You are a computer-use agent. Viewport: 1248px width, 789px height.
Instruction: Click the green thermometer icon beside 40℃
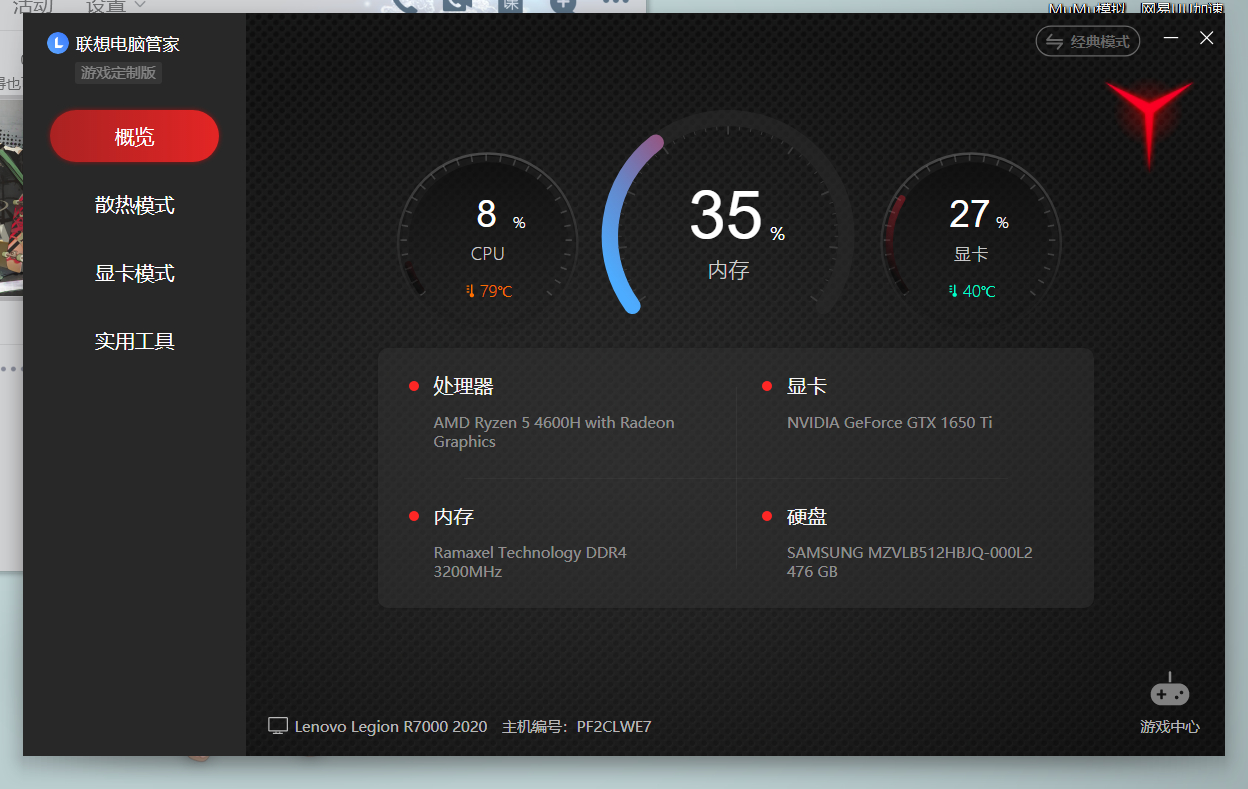(x=953, y=291)
